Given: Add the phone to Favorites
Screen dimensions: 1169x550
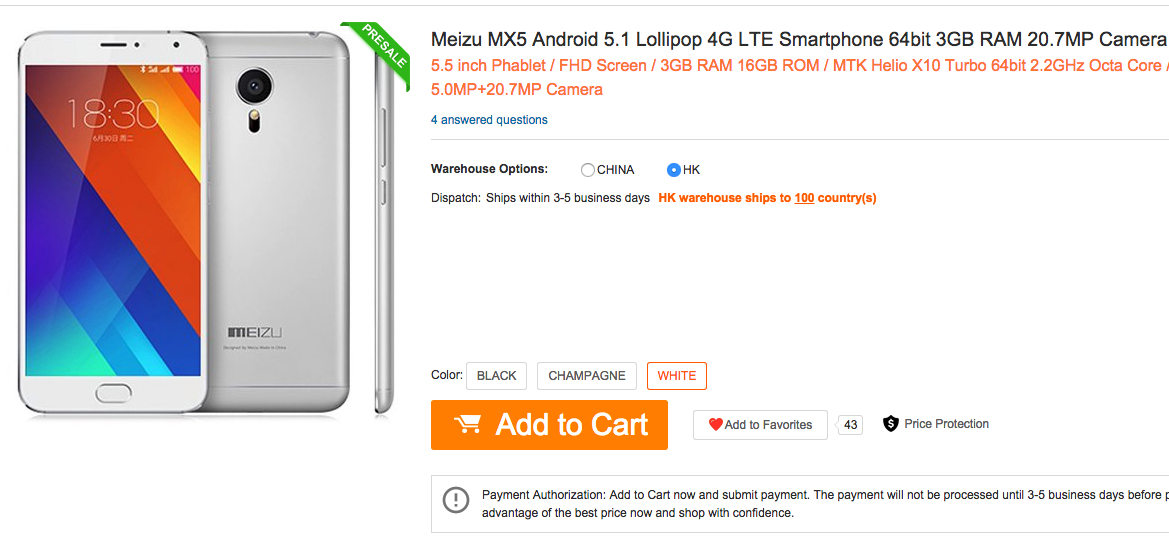Looking at the screenshot, I should pos(760,425).
